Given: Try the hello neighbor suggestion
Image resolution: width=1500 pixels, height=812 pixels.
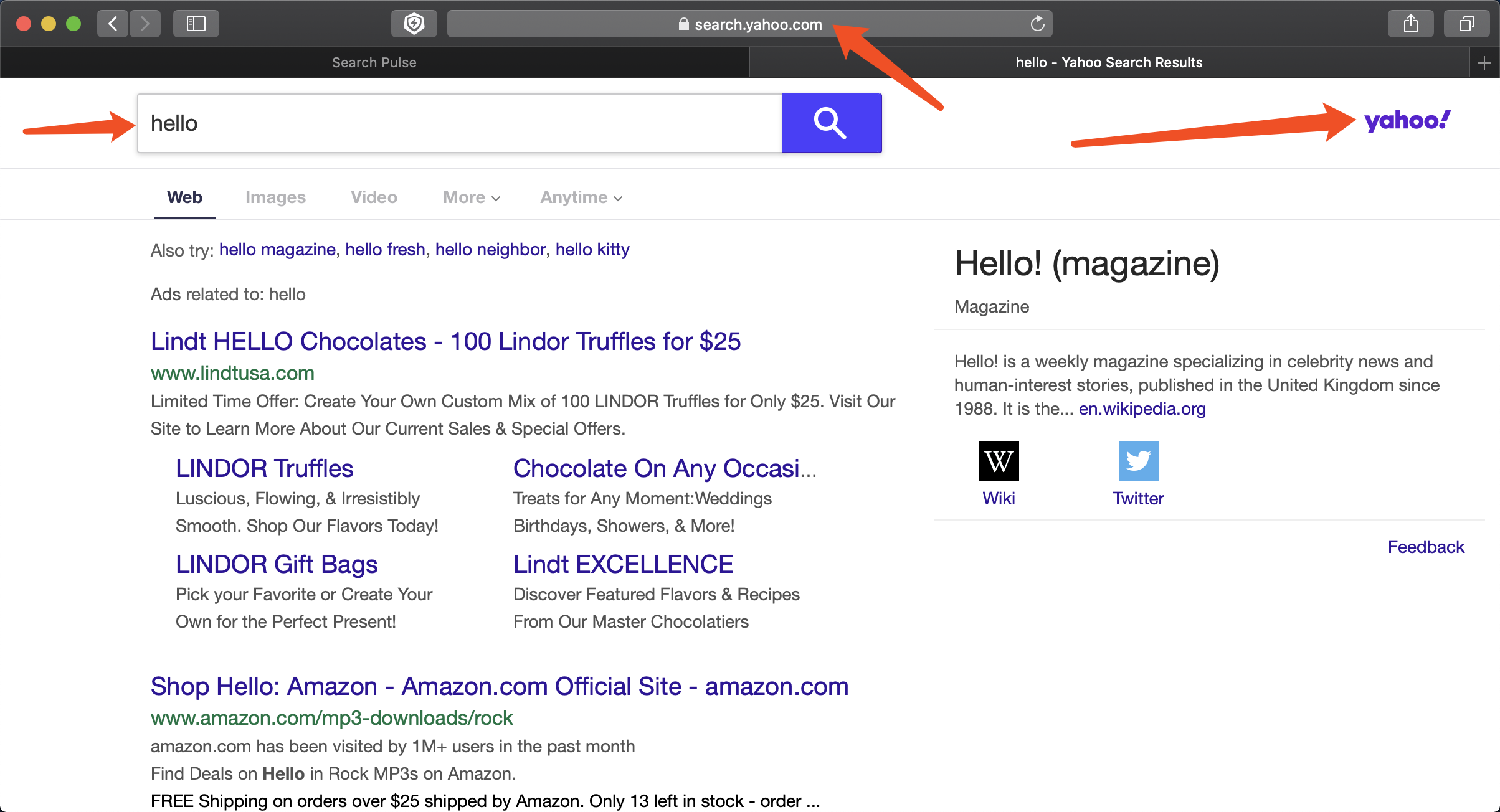Looking at the screenshot, I should point(490,250).
